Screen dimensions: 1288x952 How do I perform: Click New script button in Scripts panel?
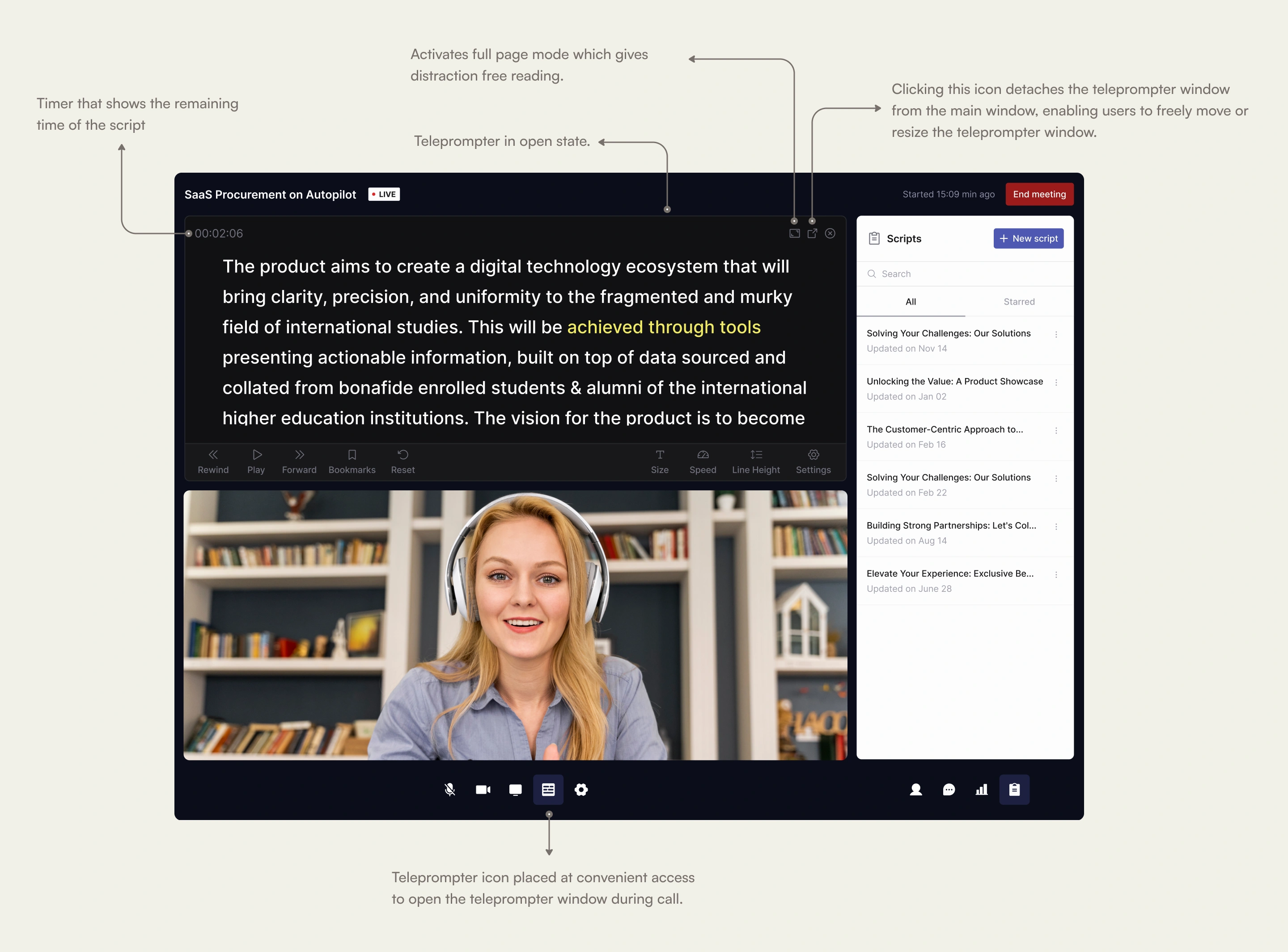click(x=1029, y=238)
